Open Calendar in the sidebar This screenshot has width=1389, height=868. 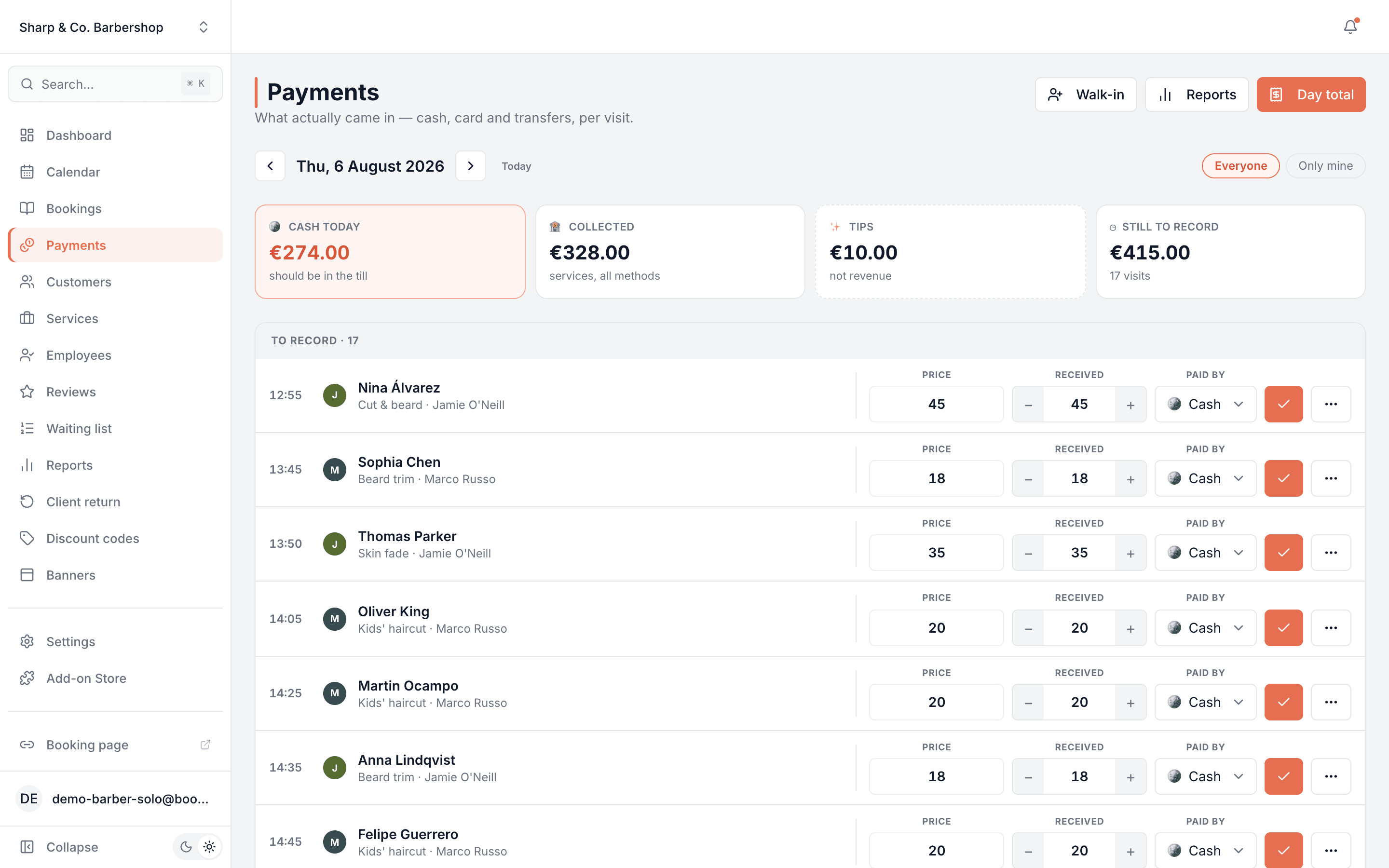point(115,172)
